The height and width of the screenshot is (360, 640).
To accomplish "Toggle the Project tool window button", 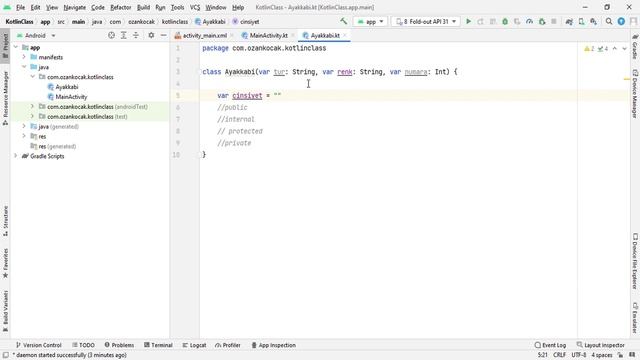I will pos(5,46).
